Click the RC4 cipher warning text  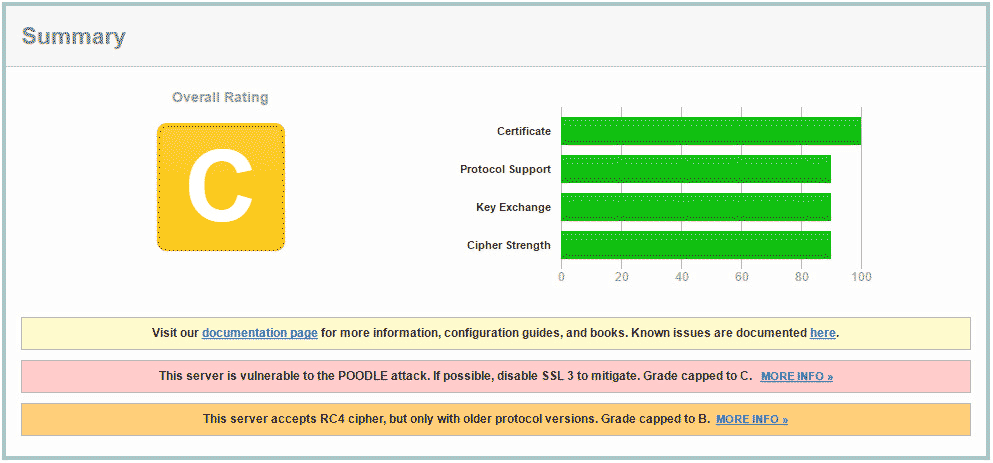(x=457, y=419)
